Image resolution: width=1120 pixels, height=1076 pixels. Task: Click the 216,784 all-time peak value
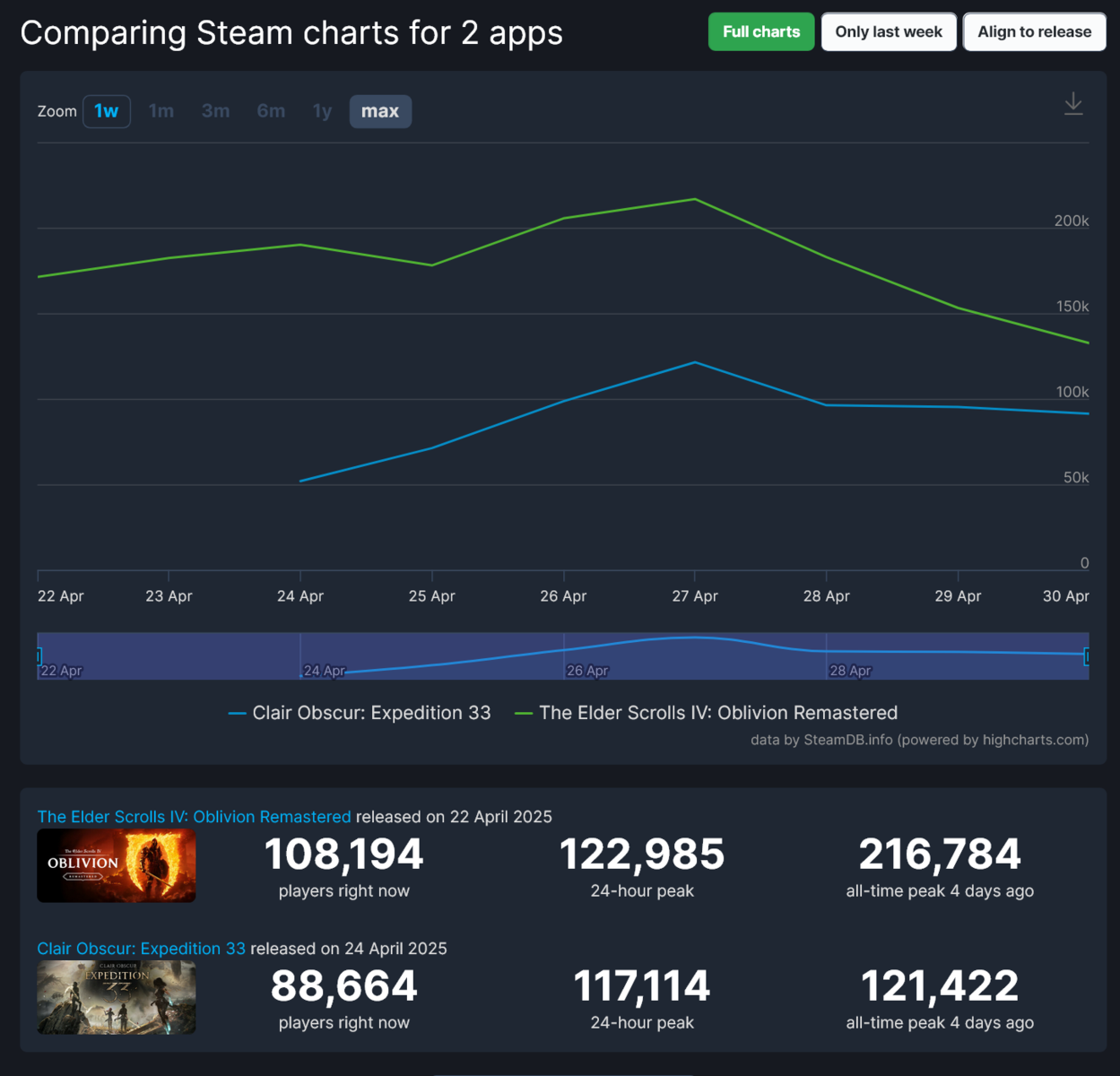pyautogui.click(x=940, y=855)
